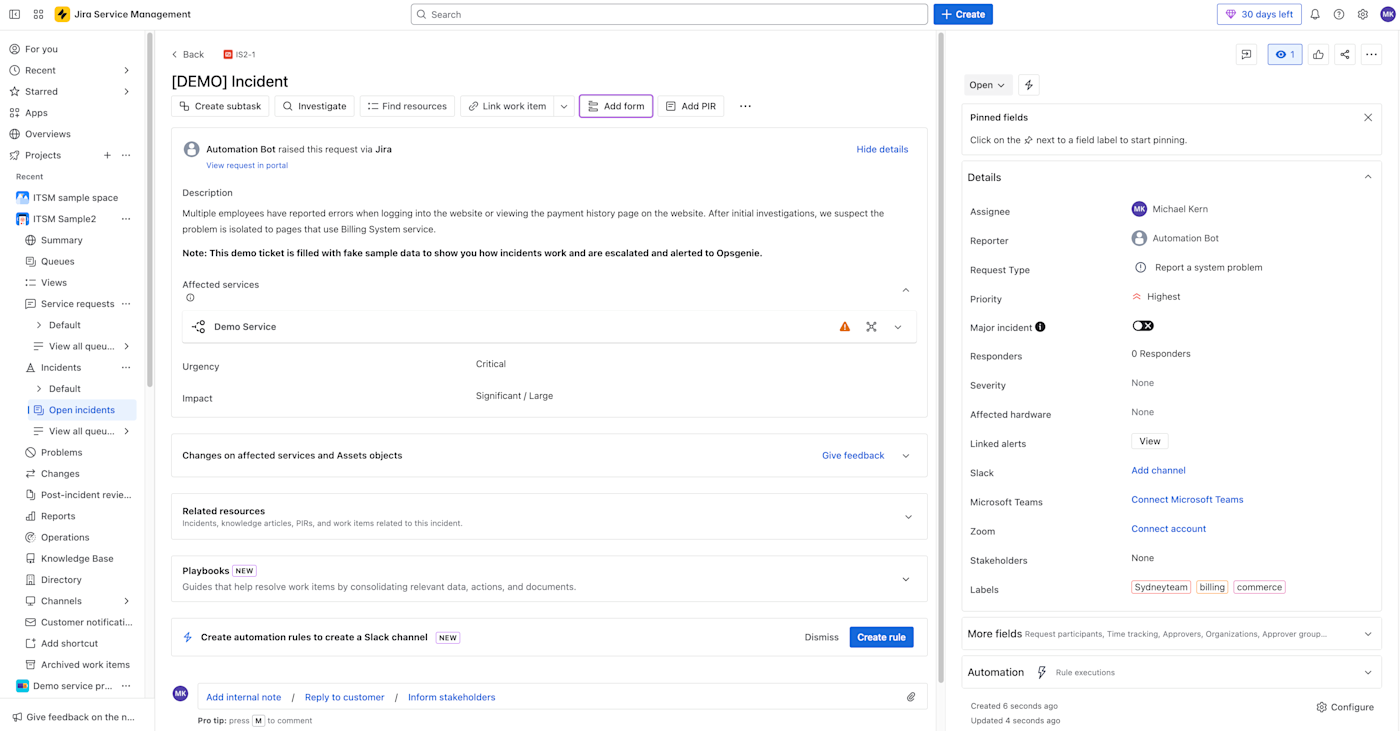Close the Pinned fields panel

[1368, 117]
